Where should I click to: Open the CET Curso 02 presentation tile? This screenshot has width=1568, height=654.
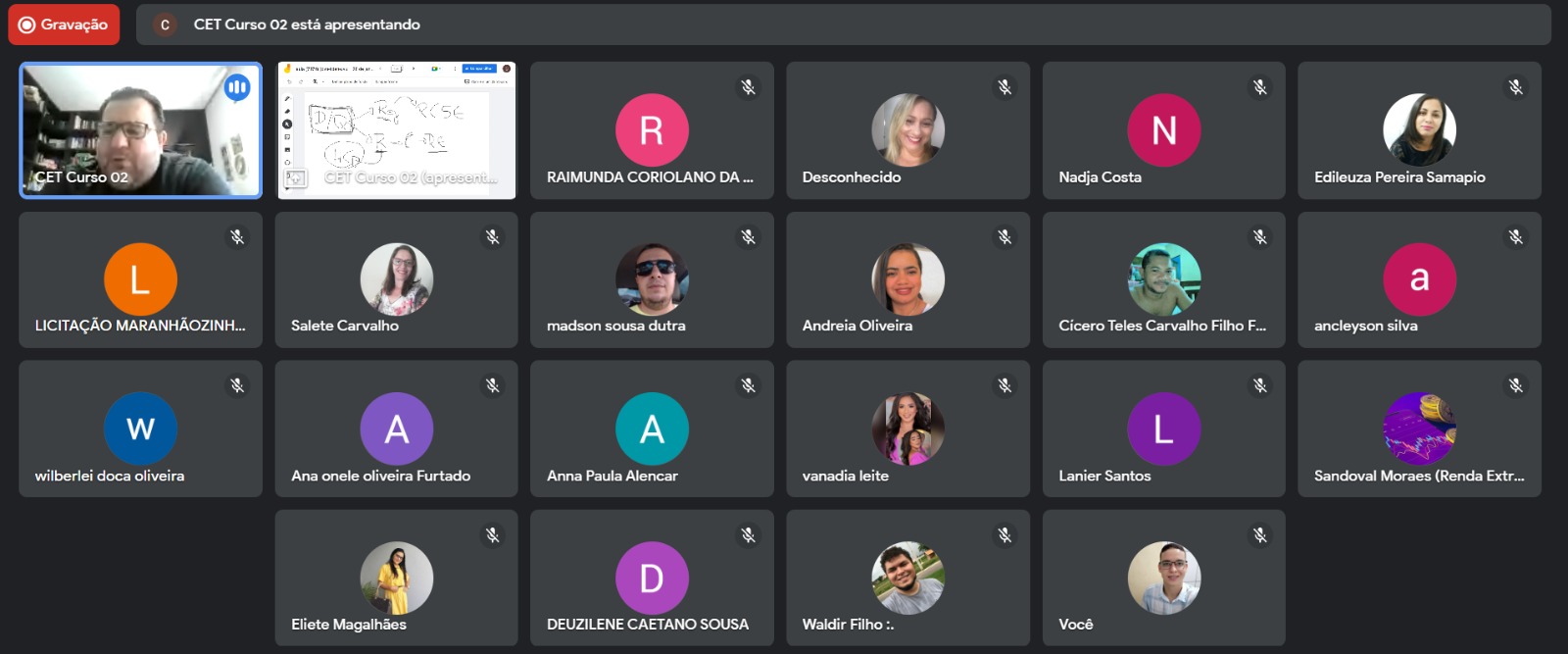click(x=397, y=130)
